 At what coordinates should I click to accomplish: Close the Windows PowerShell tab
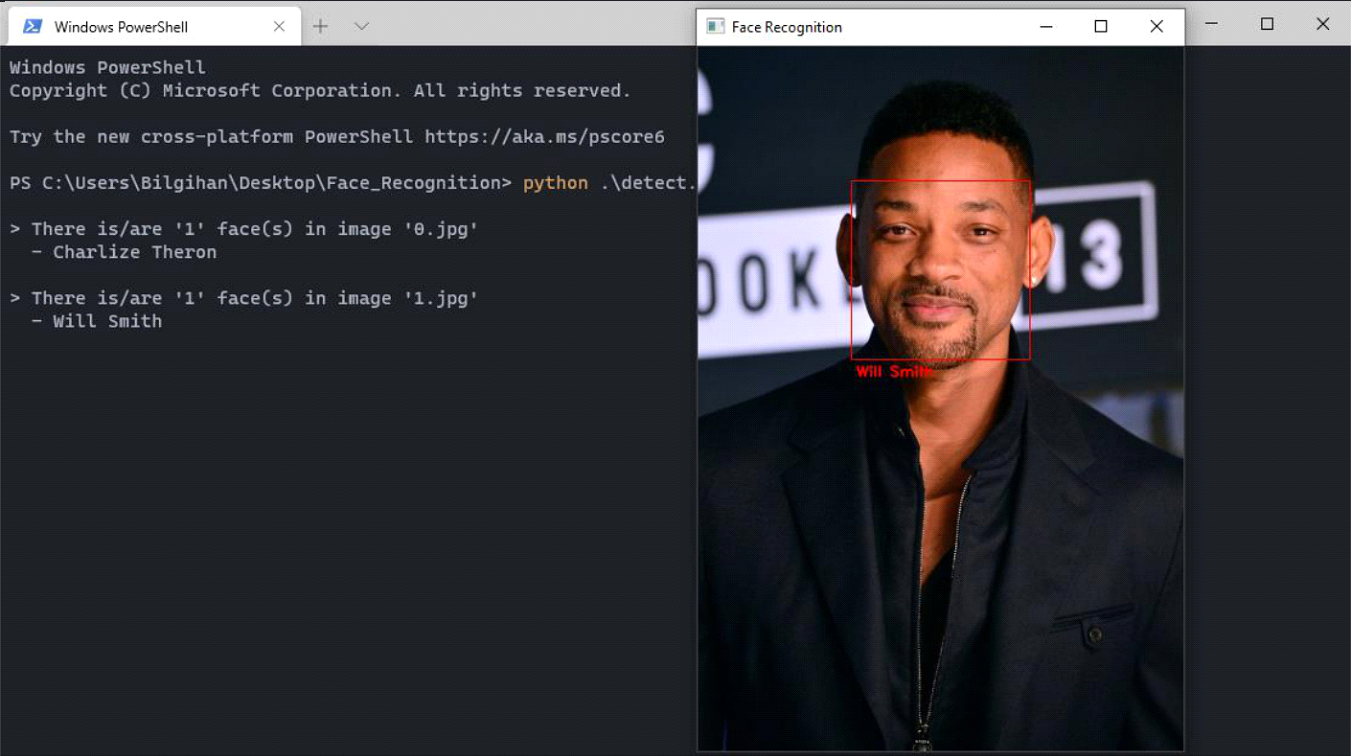(x=279, y=27)
